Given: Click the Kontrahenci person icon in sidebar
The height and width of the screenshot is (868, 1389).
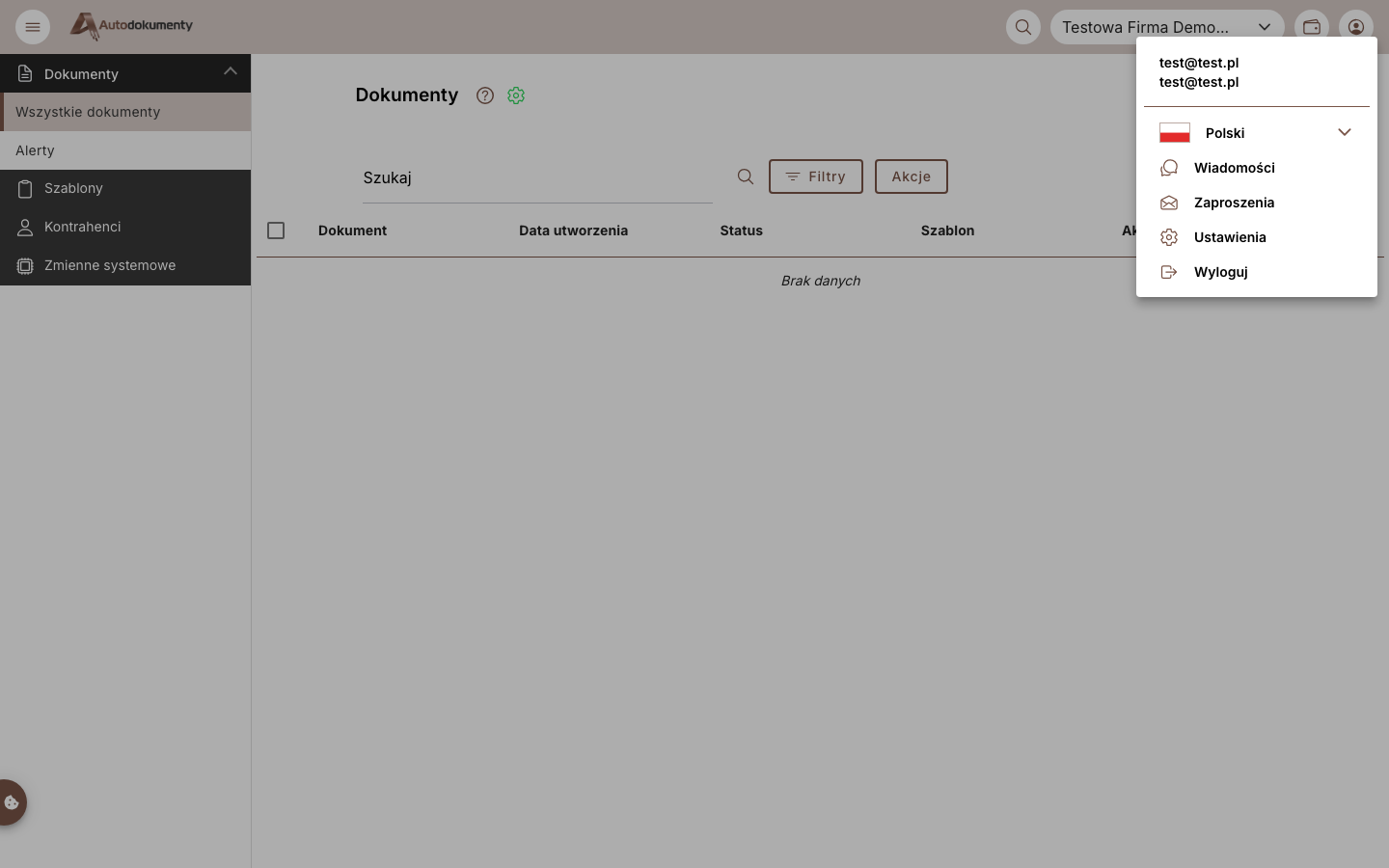Looking at the screenshot, I should click(25, 227).
